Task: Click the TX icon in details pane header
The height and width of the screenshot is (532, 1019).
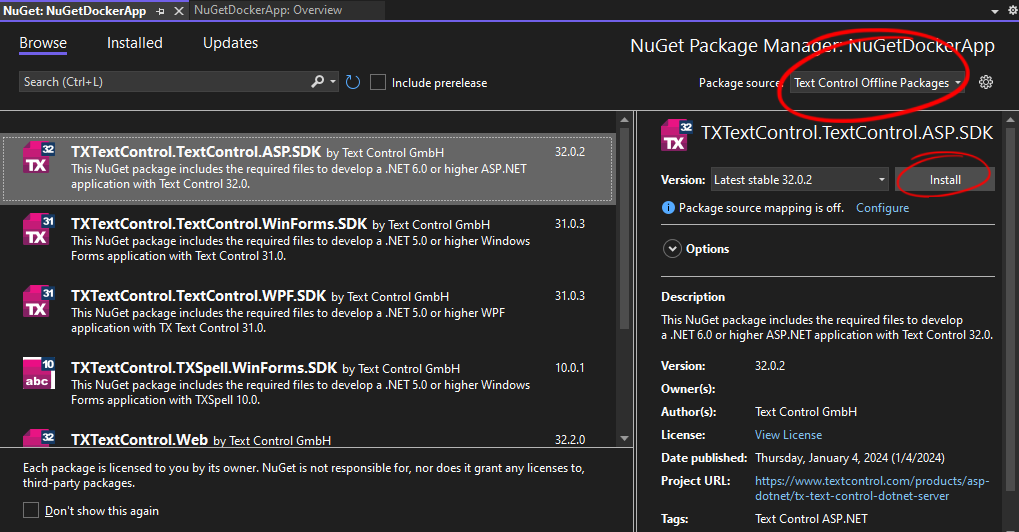Action: 677,135
